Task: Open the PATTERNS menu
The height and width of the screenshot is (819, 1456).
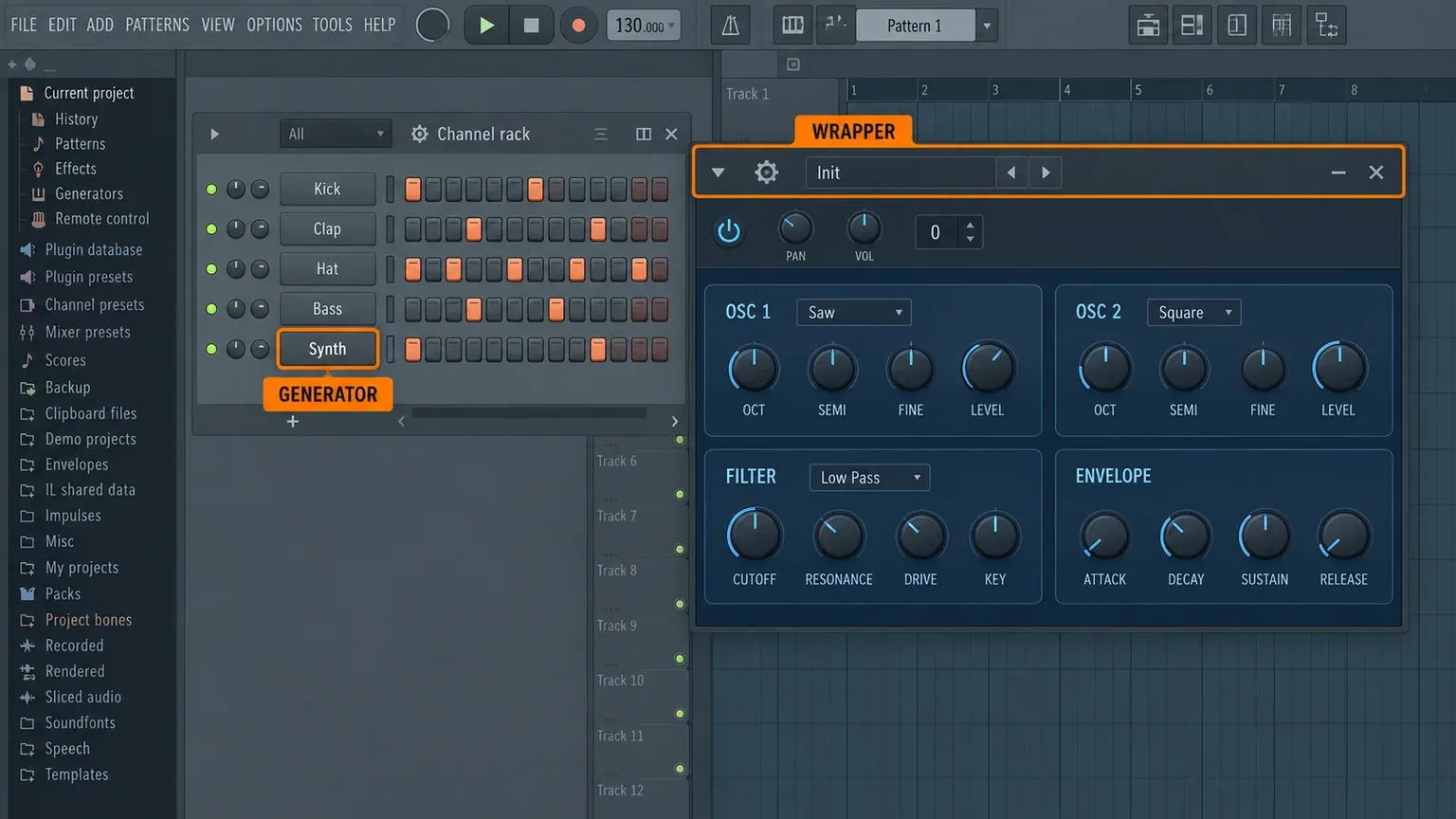Action: pyautogui.click(x=157, y=25)
